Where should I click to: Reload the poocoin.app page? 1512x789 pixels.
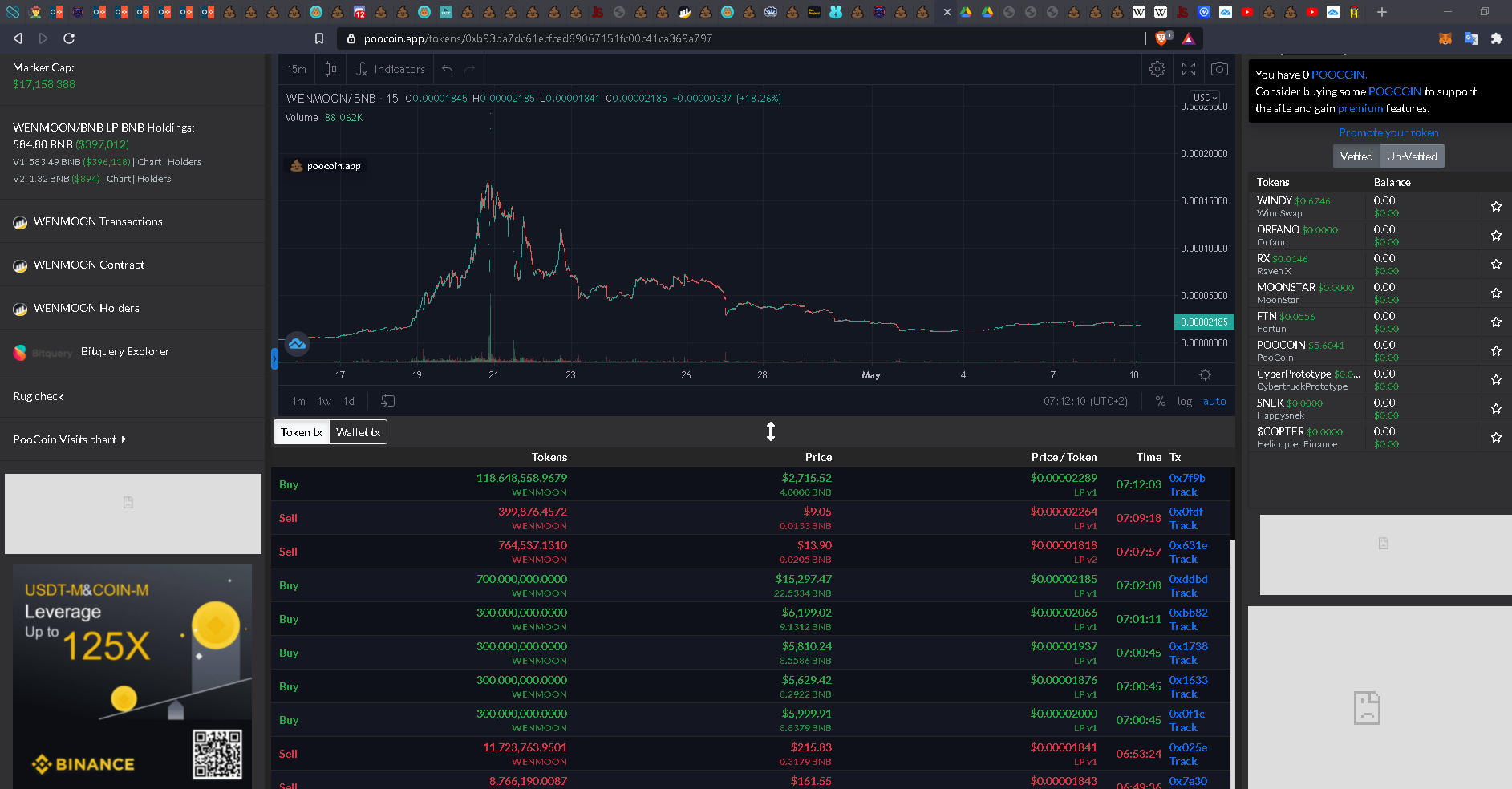pyautogui.click(x=69, y=38)
